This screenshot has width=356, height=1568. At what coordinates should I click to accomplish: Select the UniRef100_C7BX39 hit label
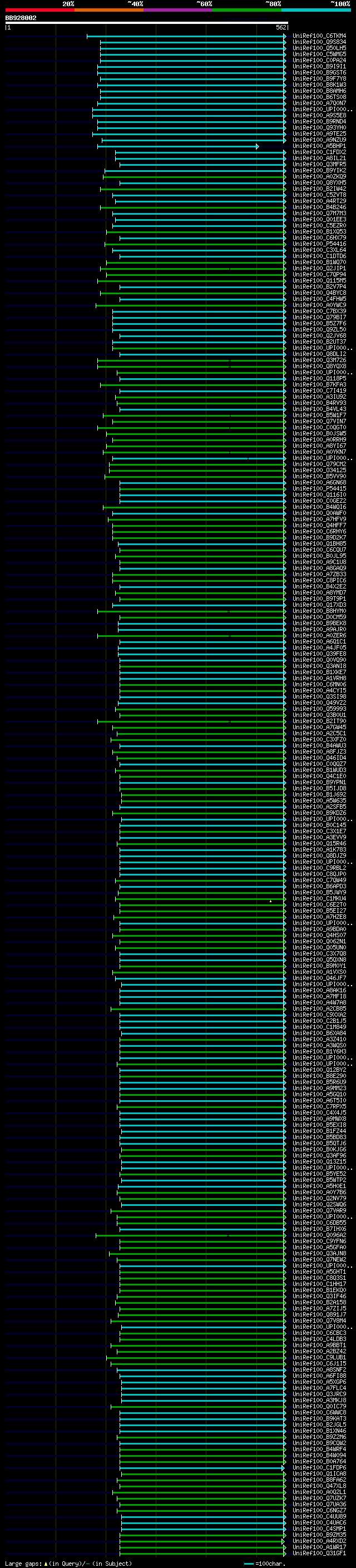tap(319, 311)
